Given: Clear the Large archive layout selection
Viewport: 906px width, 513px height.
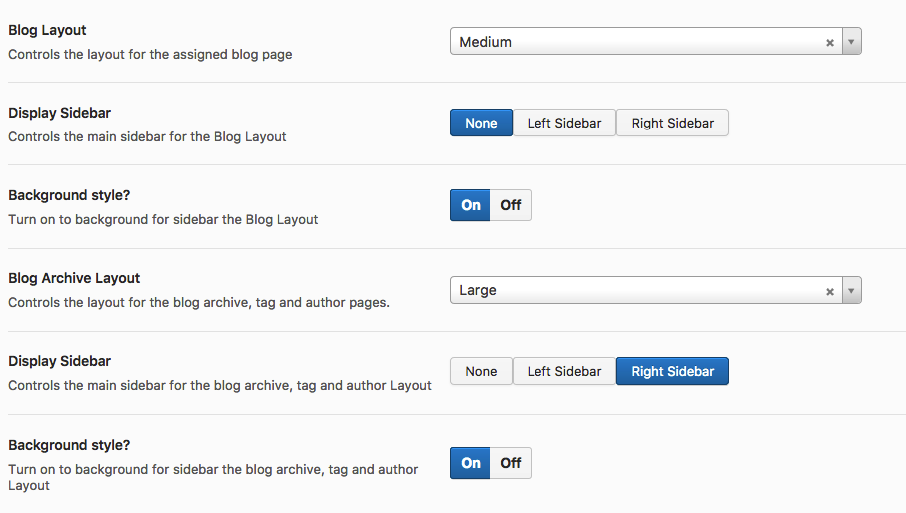Looking at the screenshot, I should coord(830,291).
